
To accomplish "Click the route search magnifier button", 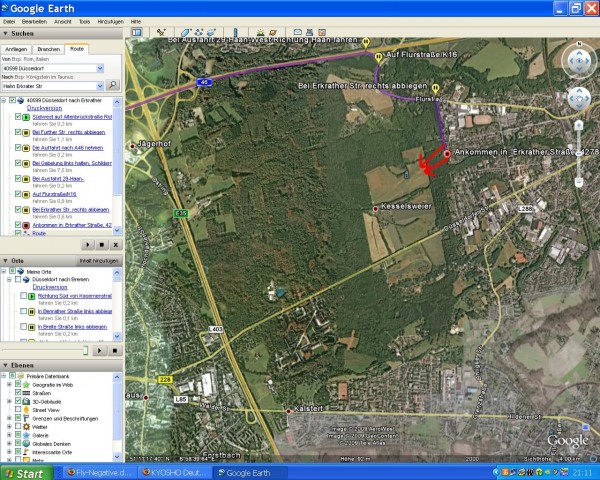I will click(113, 85).
